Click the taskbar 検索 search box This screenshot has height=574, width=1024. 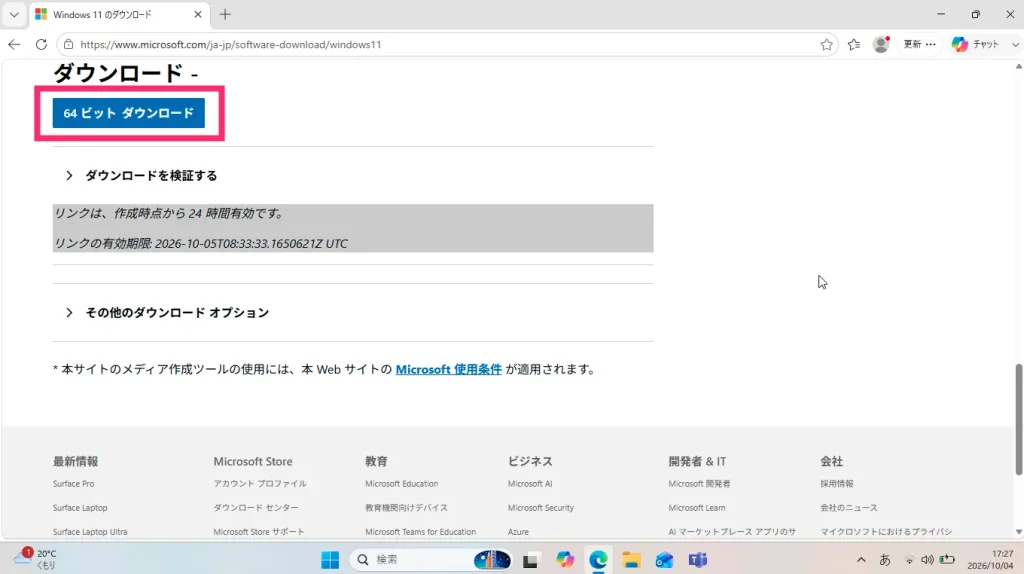[431, 560]
